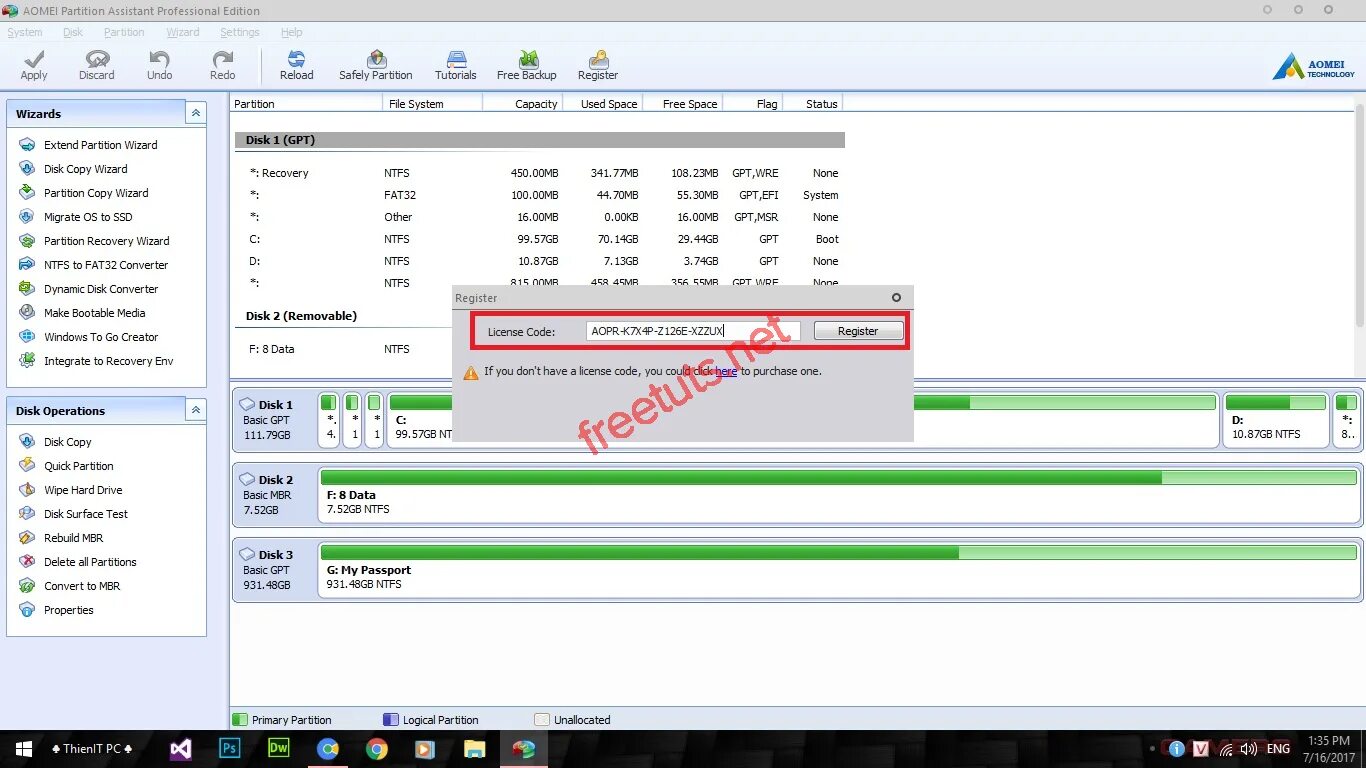
Task: Click the License Code input field
Action: [693, 331]
